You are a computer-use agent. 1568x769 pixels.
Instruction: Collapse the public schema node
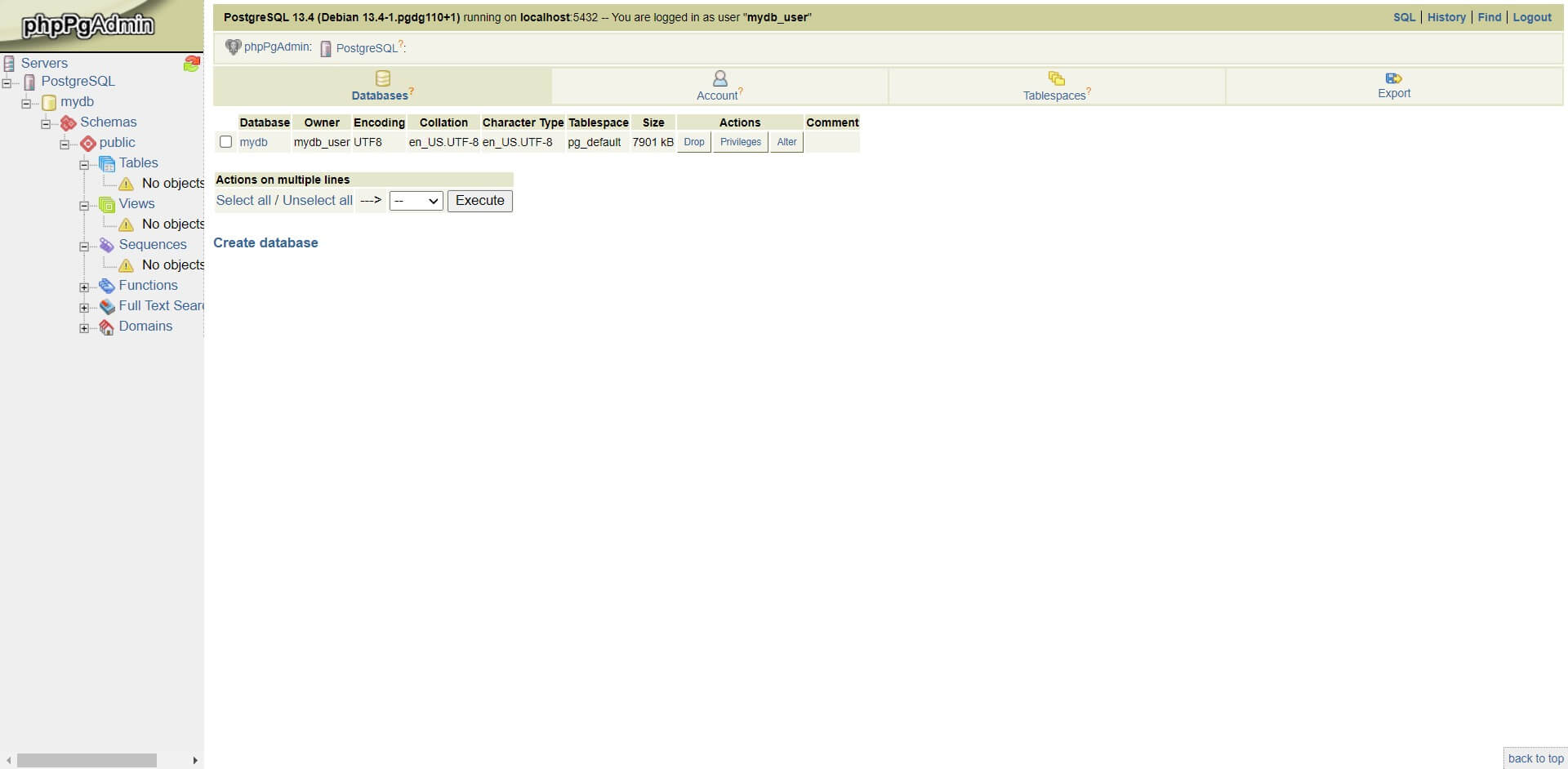click(x=65, y=144)
